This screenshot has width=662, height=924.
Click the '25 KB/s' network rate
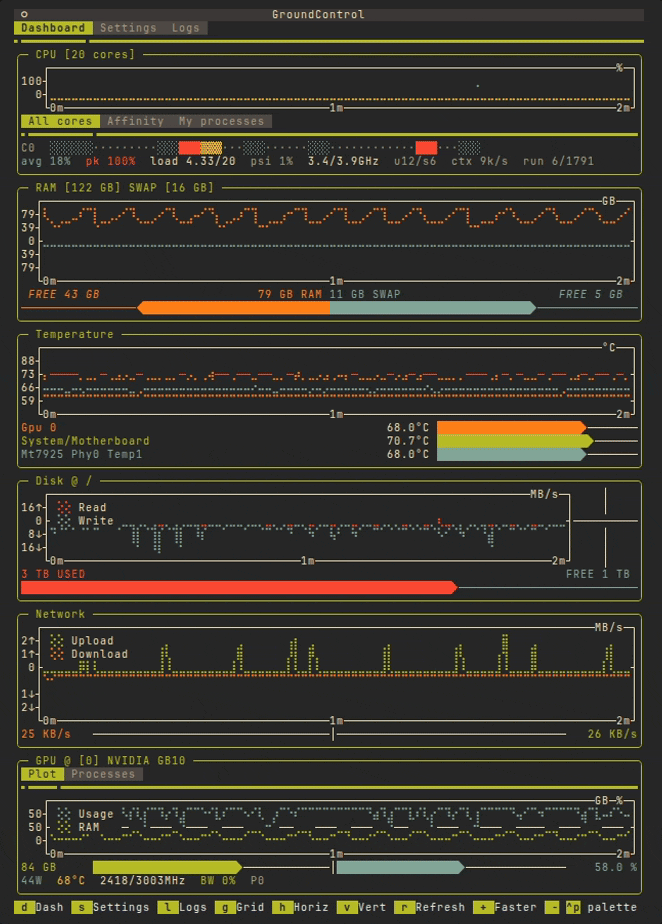(46, 734)
